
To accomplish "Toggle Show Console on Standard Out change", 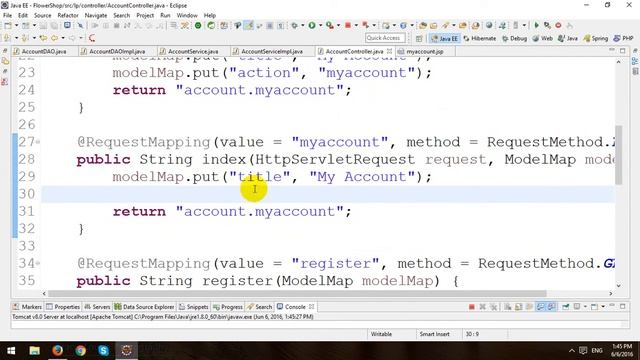I will (540, 307).
